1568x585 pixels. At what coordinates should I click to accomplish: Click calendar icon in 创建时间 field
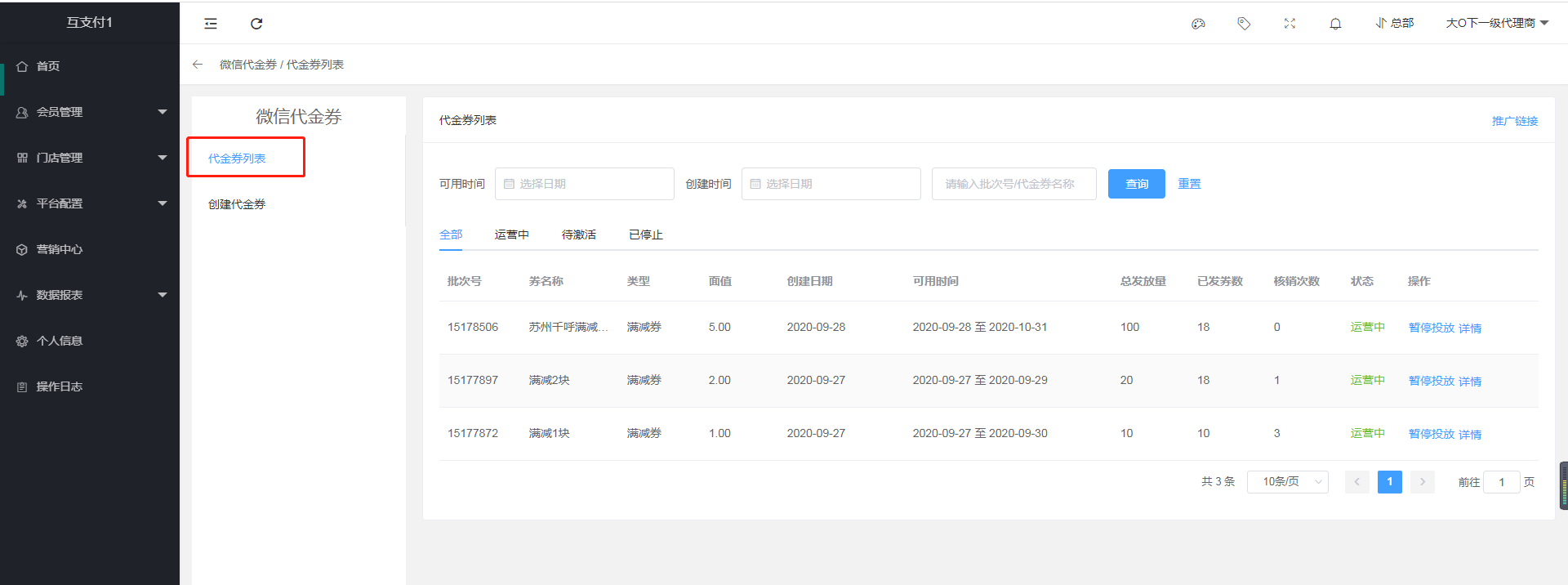[755, 184]
